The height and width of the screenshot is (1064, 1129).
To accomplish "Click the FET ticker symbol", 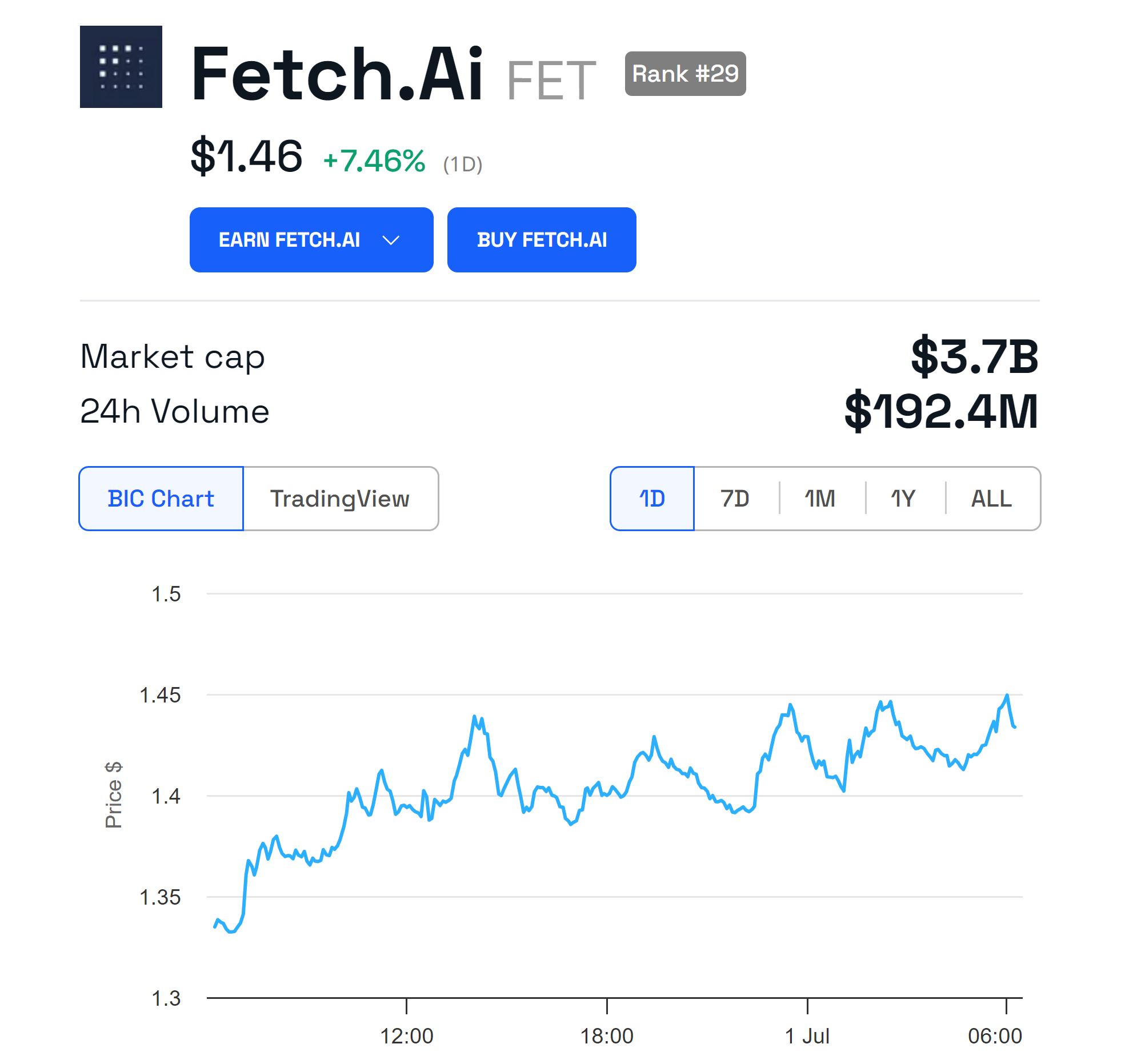I will click(x=551, y=81).
